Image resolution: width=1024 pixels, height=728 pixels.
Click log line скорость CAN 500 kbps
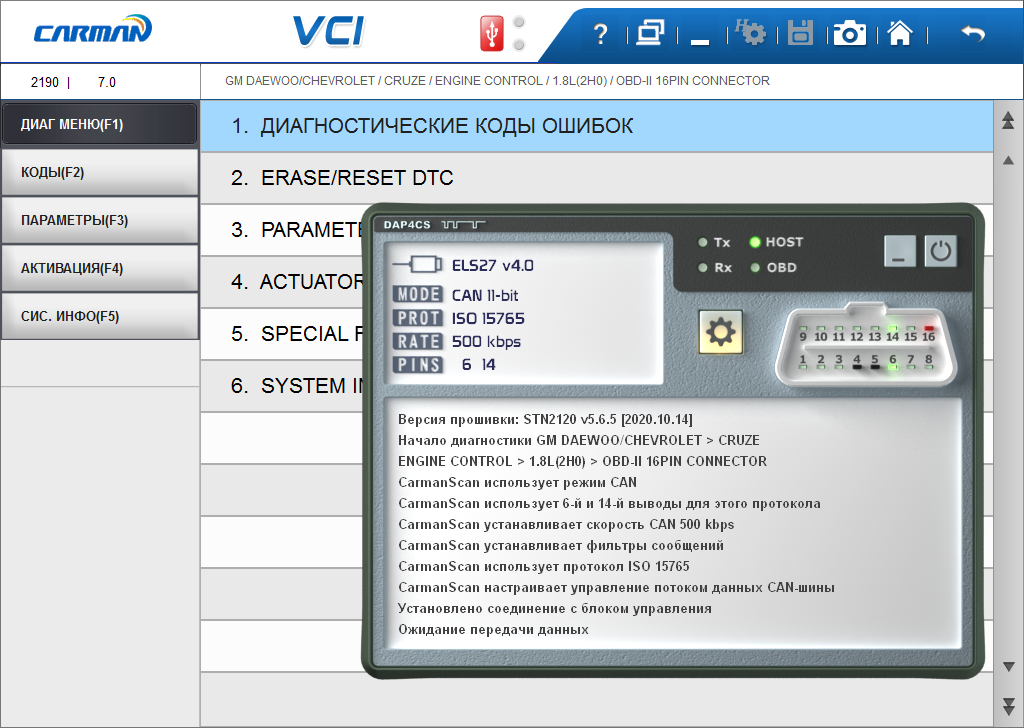[x=566, y=524]
